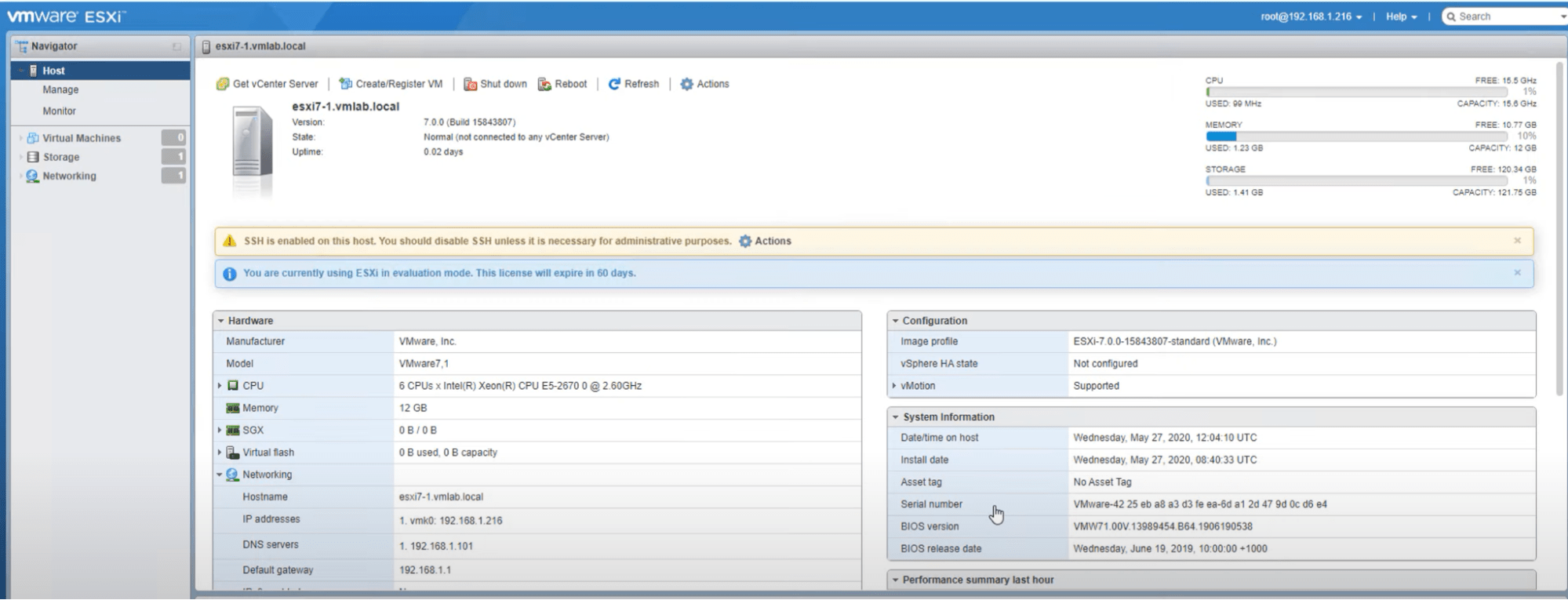Click the esxi7-1.vmlab.local tab icon
Image resolution: width=1568 pixels, height=600 pixels.
206,46
